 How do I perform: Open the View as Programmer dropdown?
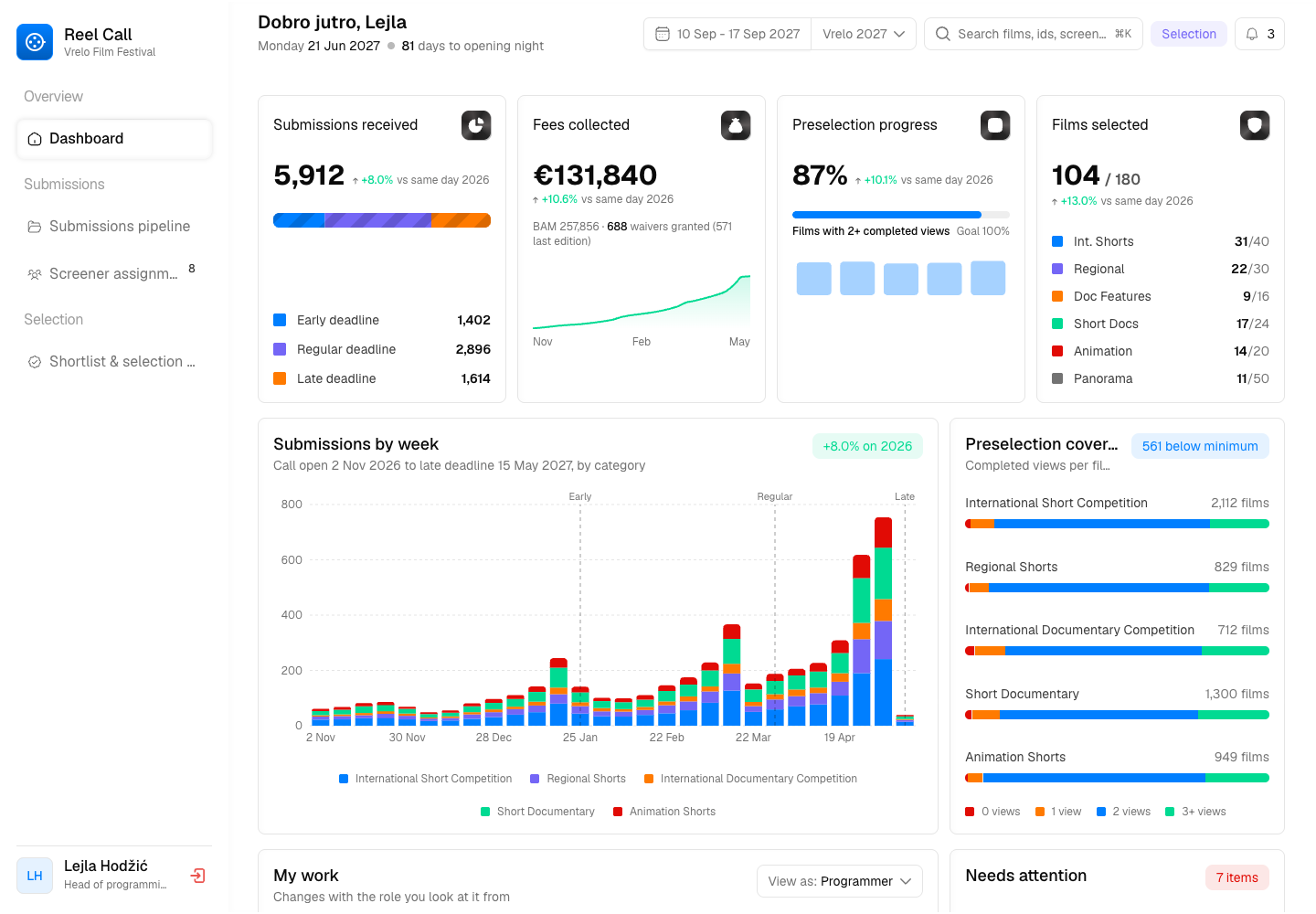click(840, 881)
